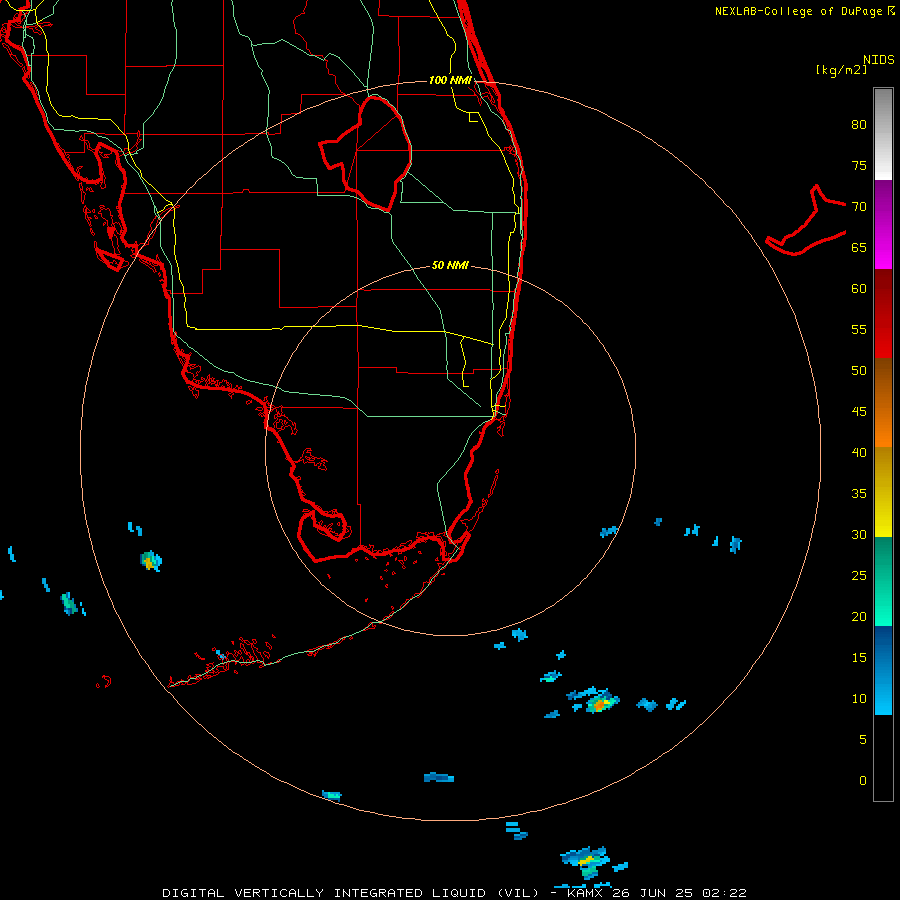This screenshot has height=900, width=900.
Task: Click the '50 NMI' range ring label
Action: point(450,265)
